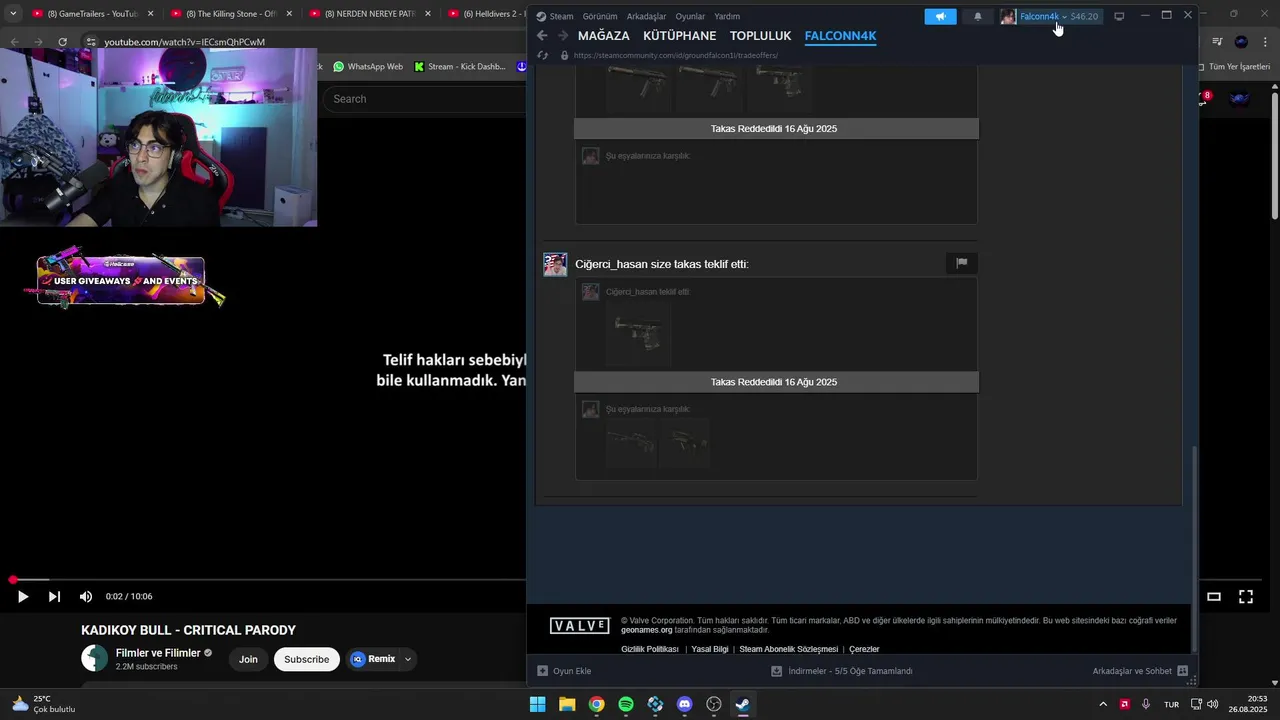Open Stream - Kick Dashboard bookmark
The image size is (1280, 720).
460,67
